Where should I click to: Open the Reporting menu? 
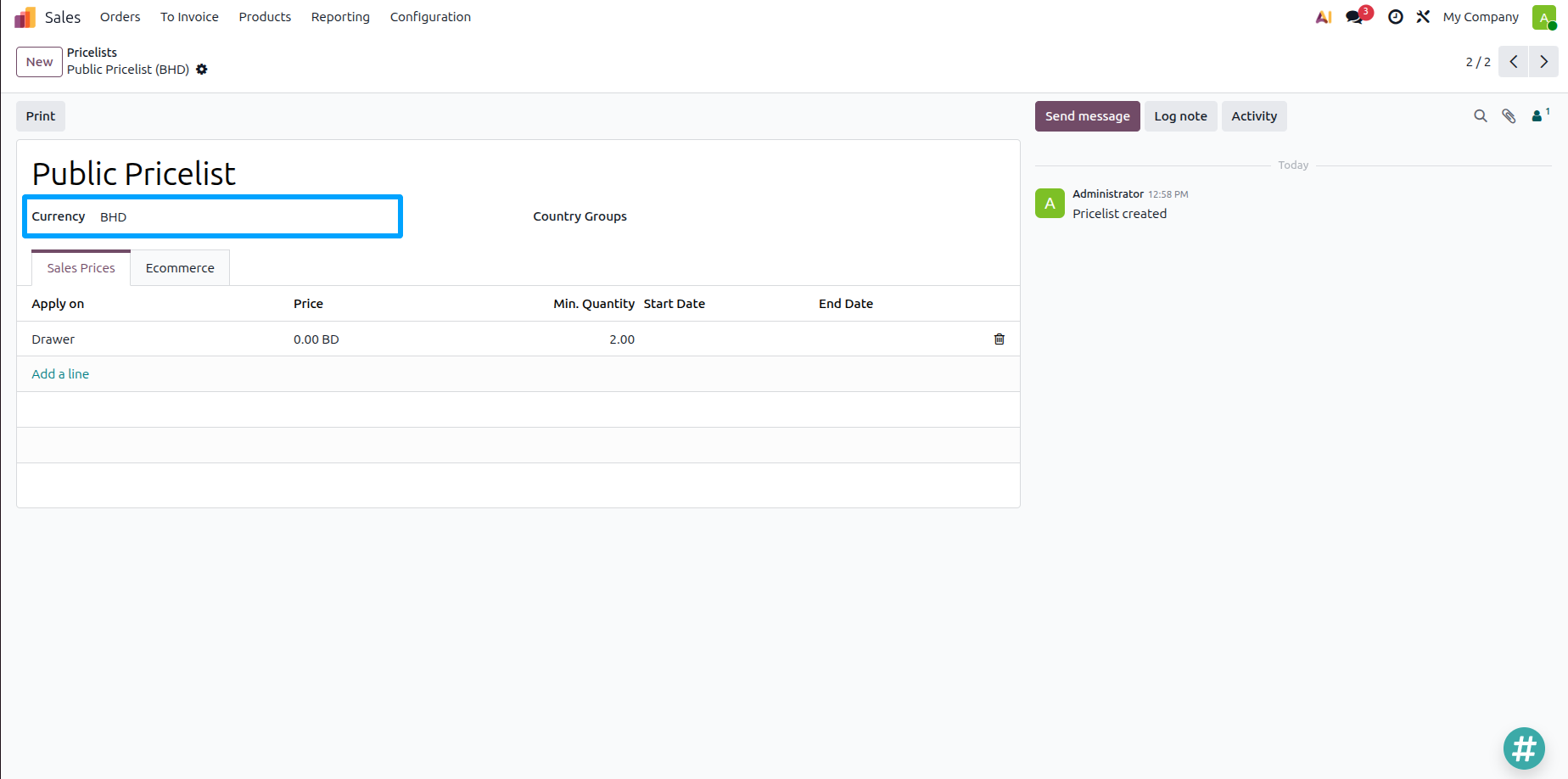tap(340, 17)
